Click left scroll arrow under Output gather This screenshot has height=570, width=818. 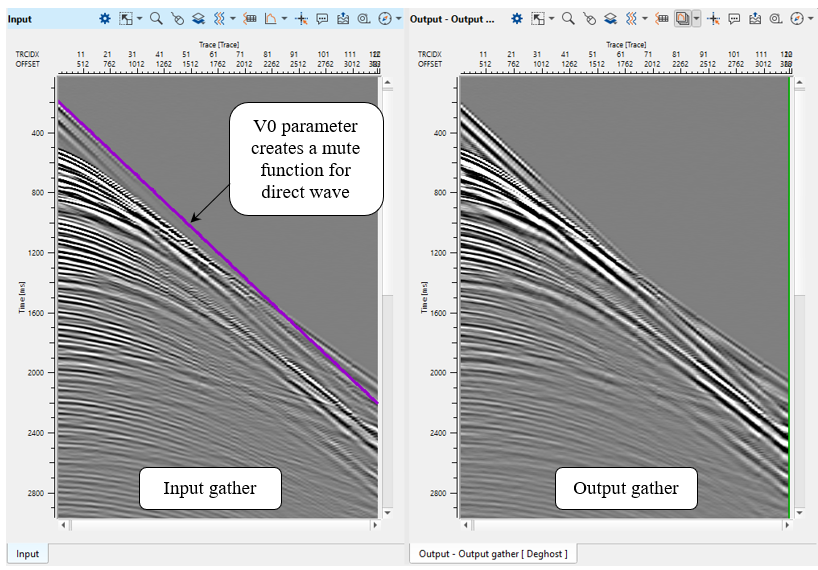[x=464, y=524]
